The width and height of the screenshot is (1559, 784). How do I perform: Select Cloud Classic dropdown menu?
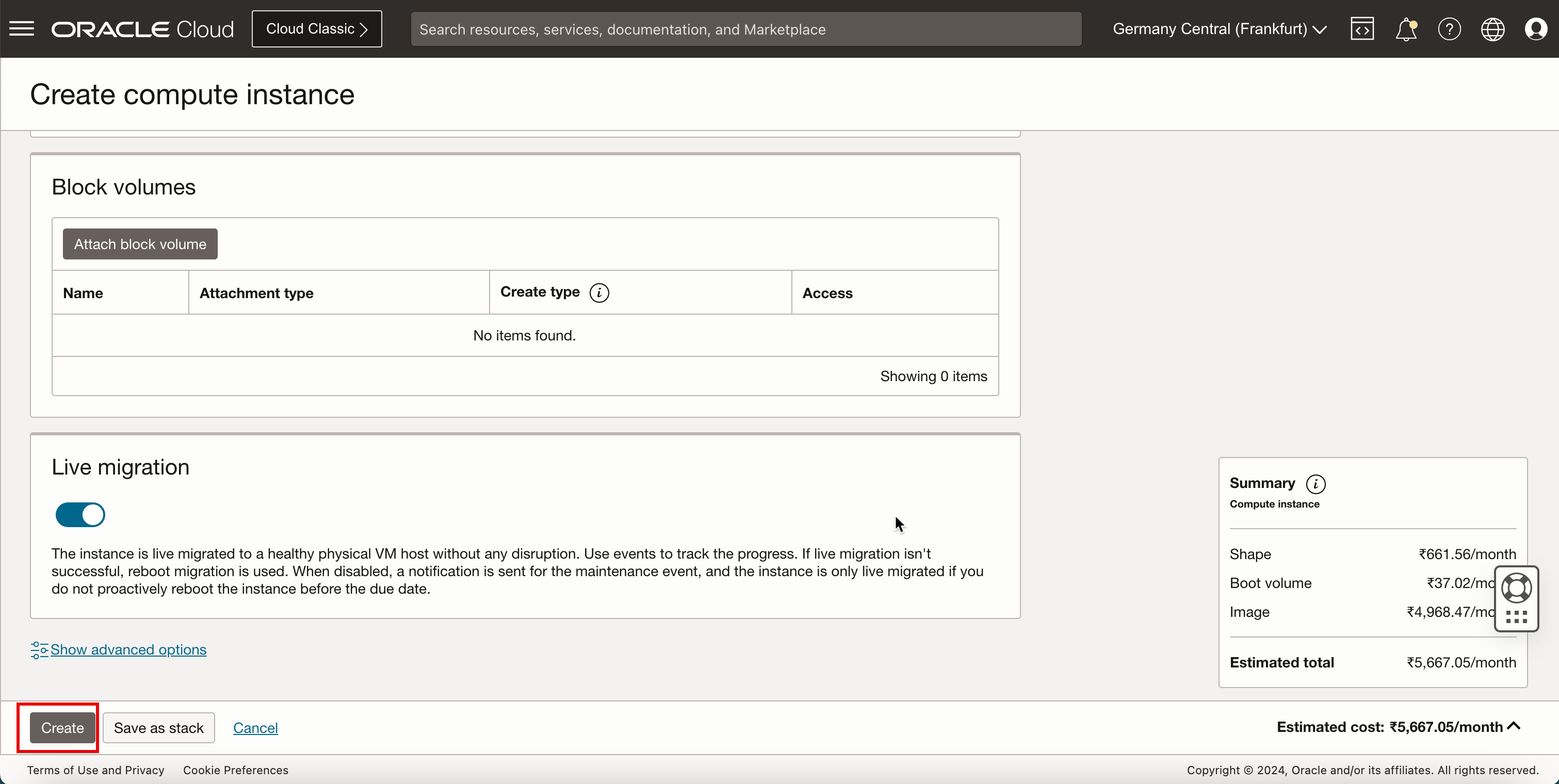click(316, 28)
